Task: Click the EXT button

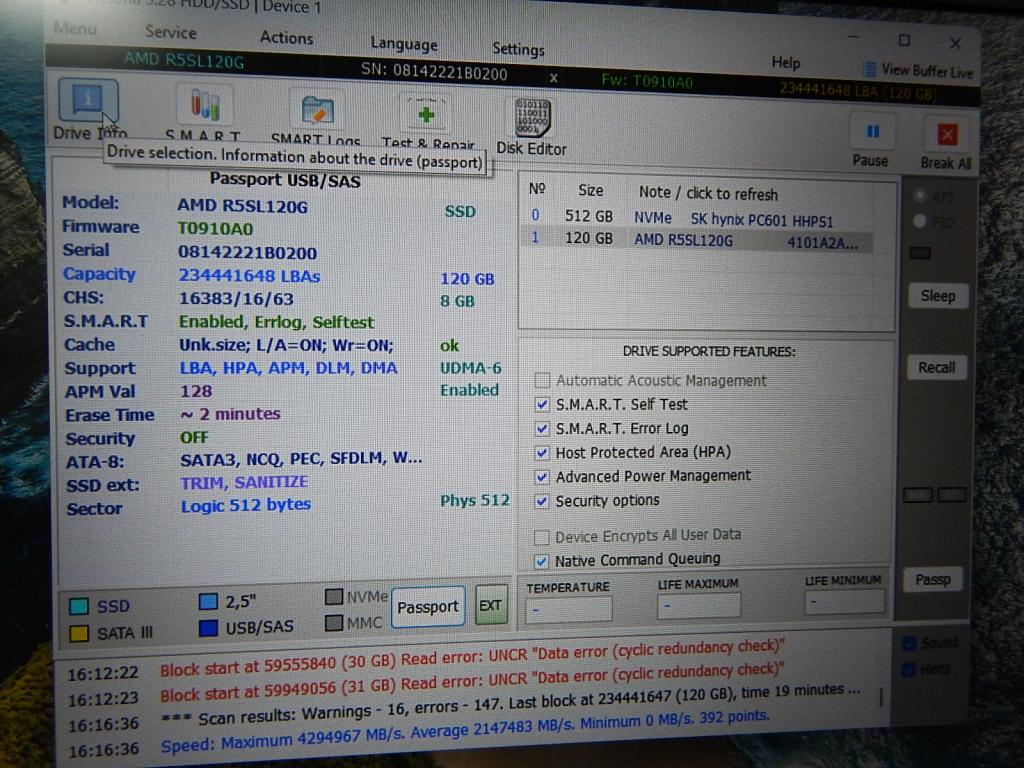Action: click(490, 605)
